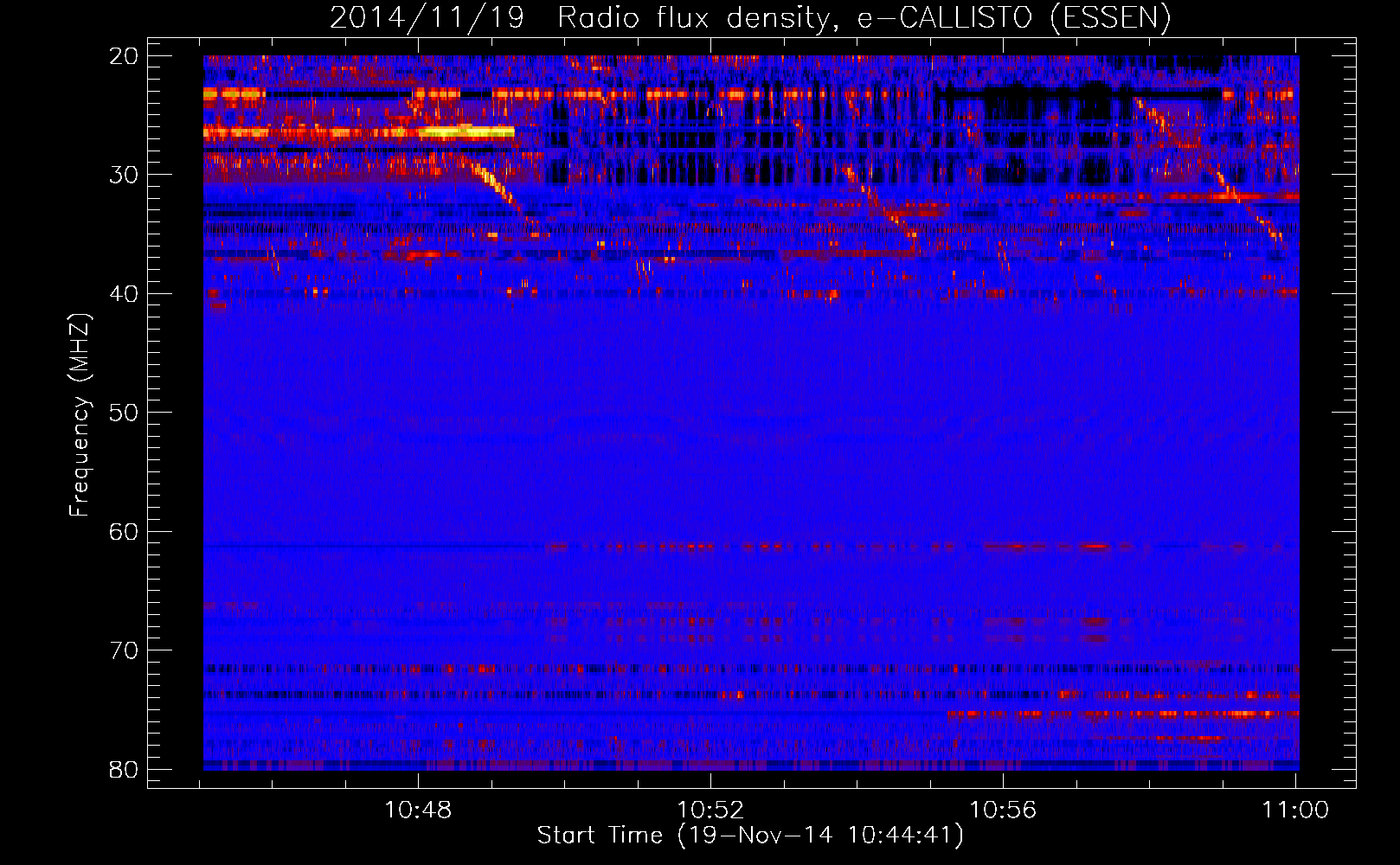The width and height of the screenshot is (1400, 865).
Task: Click the 70 frequency tick label
Action: [x=124, y=650]
